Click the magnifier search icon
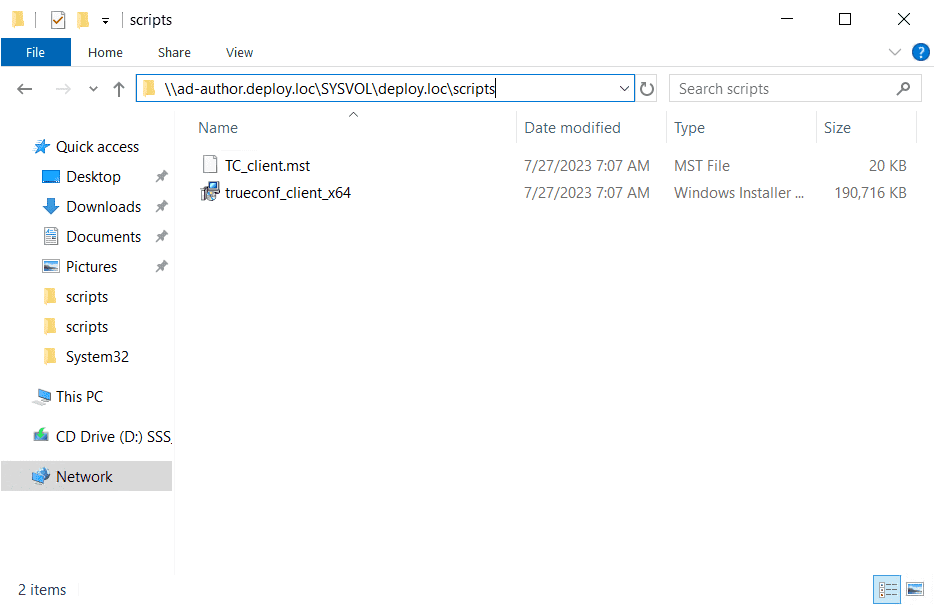 (903, 88)
